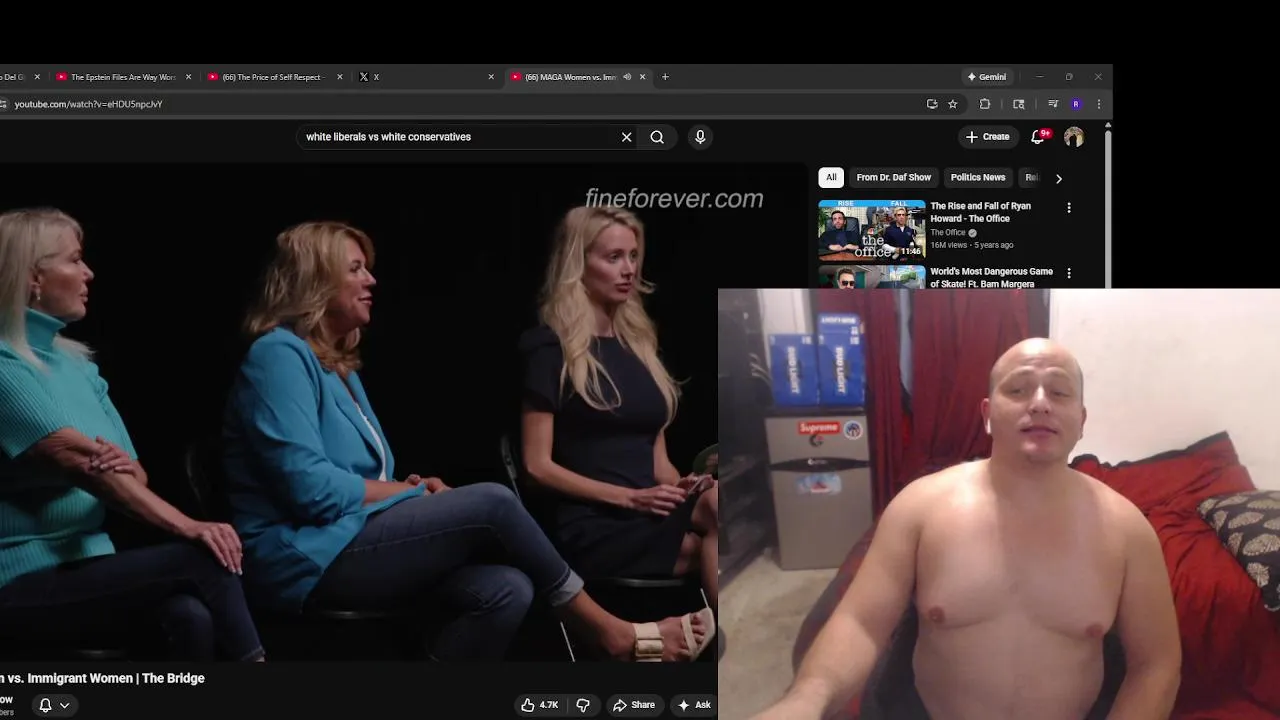The width and height of the screenshot is (1280, 720).
Task: Open Chrome three-dot menu
Action: [x=1099, y=104]
